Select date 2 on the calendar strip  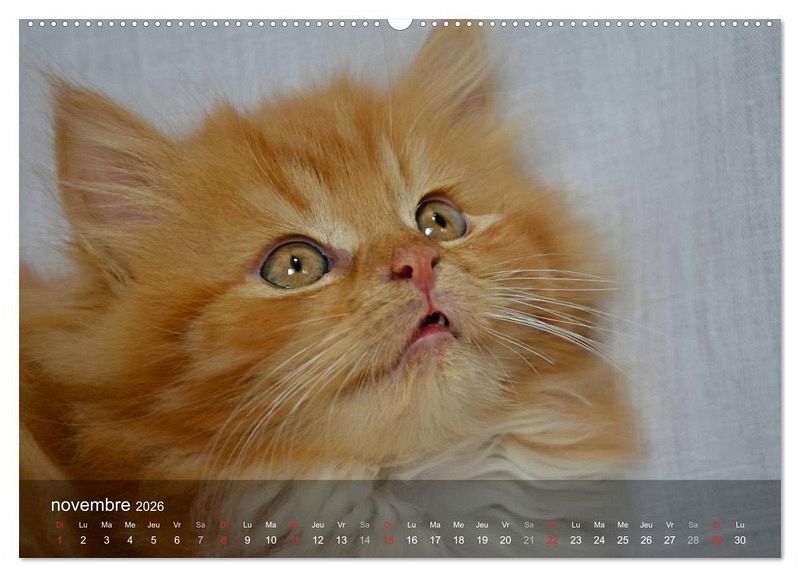point(83,540)
